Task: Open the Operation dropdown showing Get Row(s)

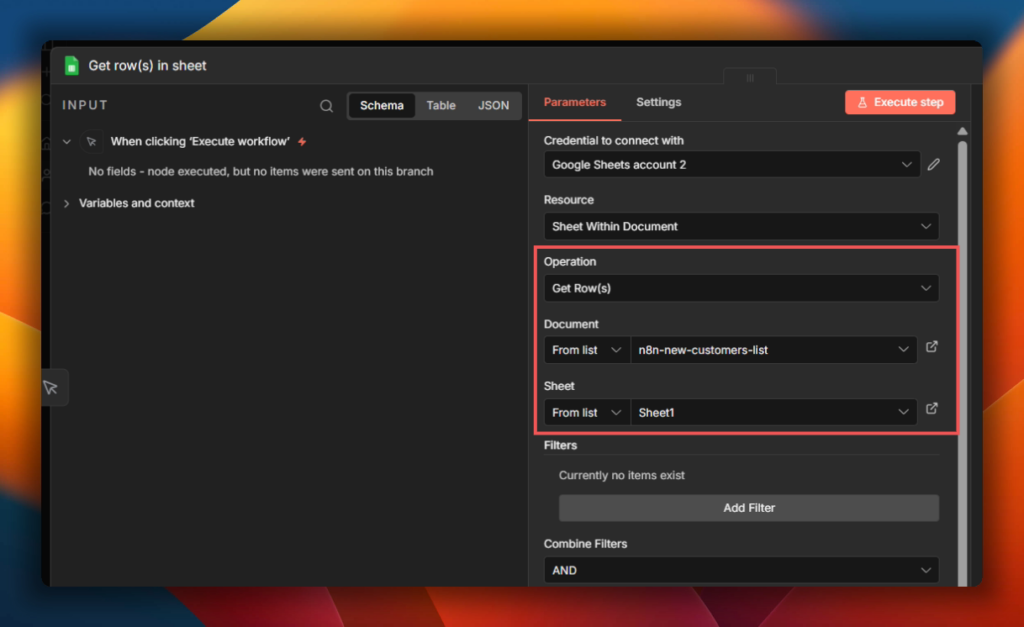Action: click(x=740, y=288)
